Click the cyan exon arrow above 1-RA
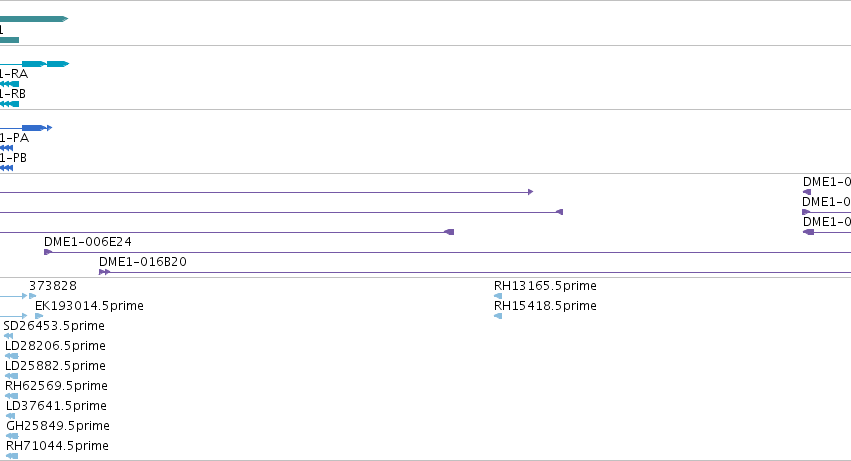 pos(34,64)
